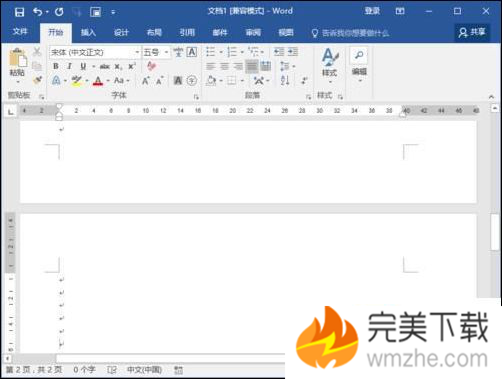This screenshot has width=502, height=379.
Task: Switch to the 插入 Insert tab
Action: [88, 32]
